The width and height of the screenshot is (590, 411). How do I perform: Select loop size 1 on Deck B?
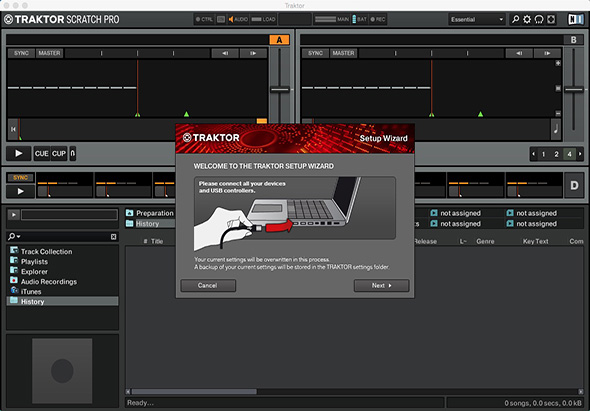coord(543,154)
